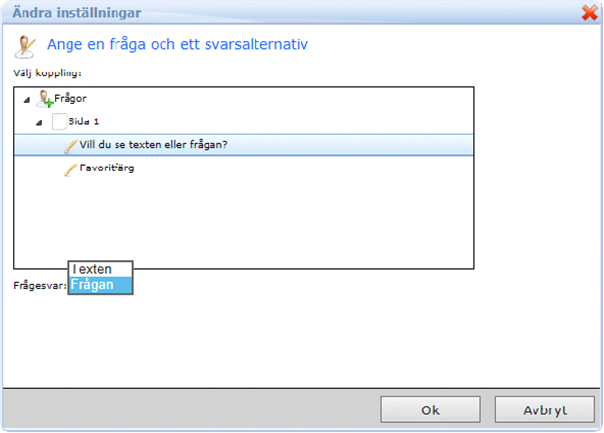Collapse the Frågor tree node
Image resolution: width=604 pixels, height=433 pixels.
pos(25,100)
